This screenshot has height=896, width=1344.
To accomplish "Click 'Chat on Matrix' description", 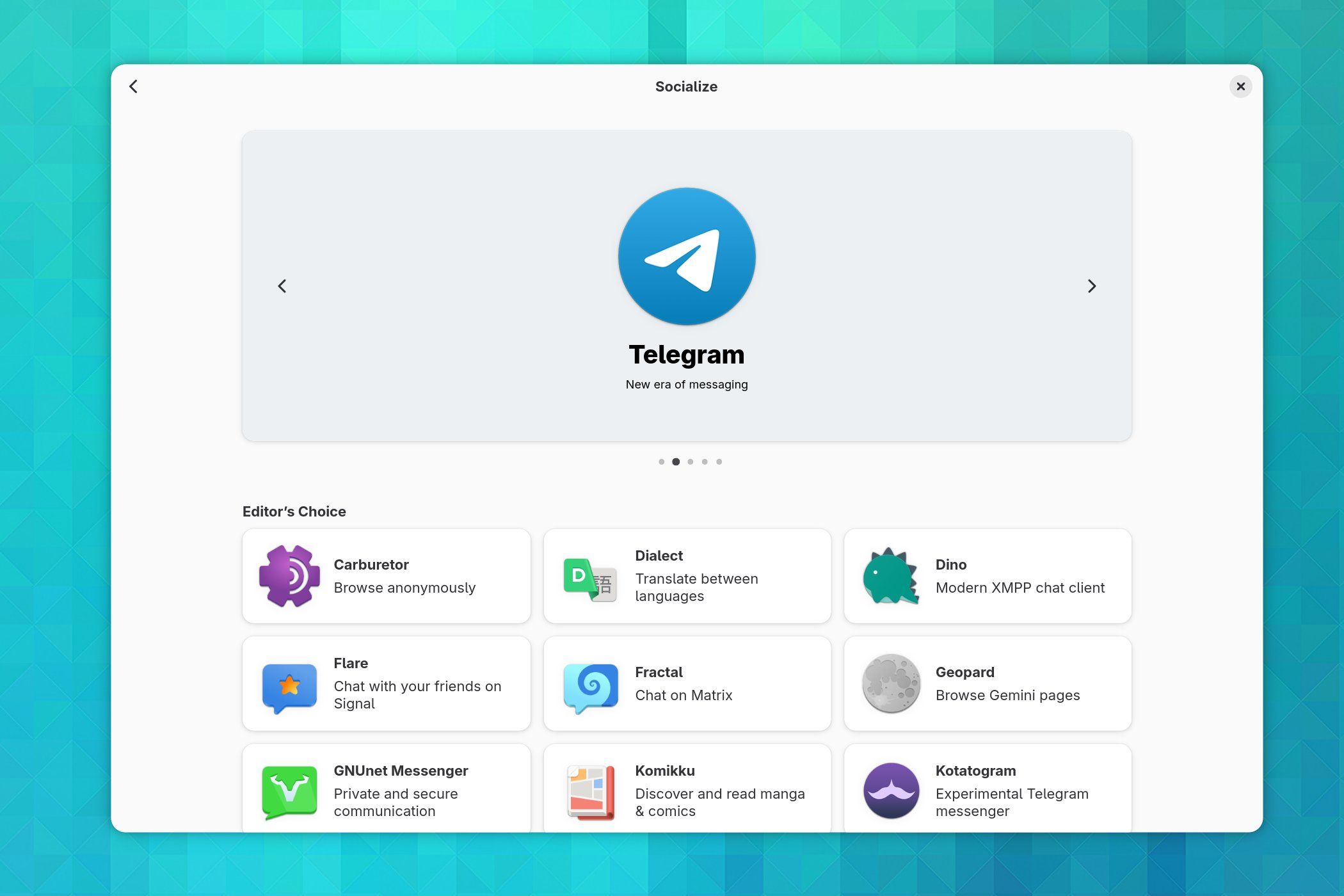I will tap(684, 695).
